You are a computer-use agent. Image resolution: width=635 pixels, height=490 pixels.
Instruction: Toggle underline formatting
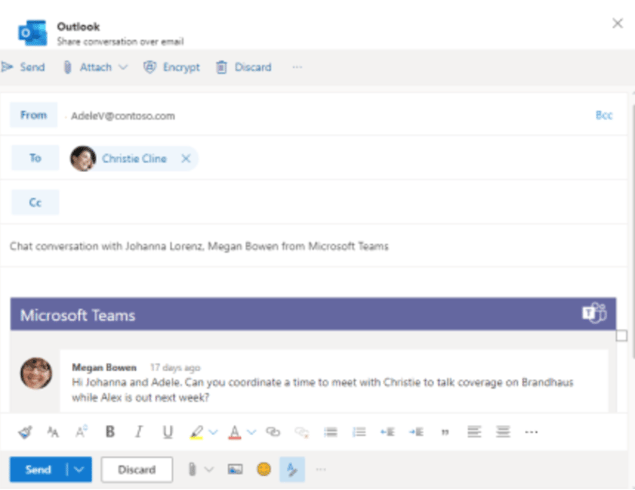click(168, 432)
